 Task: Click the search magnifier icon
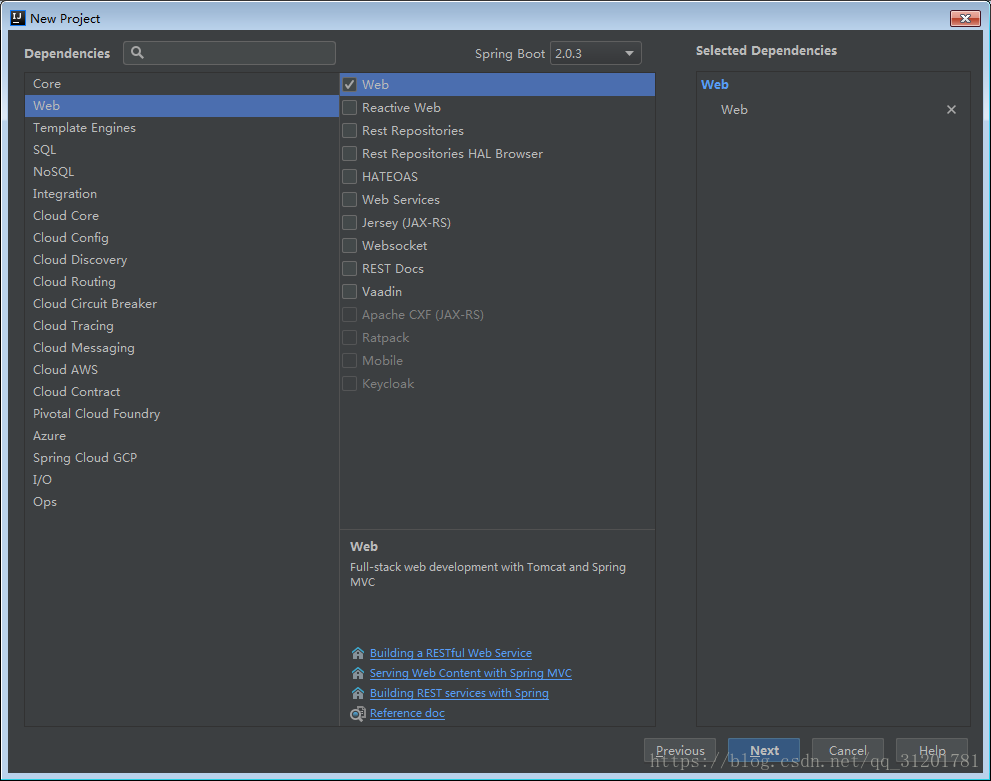pyautogui.click(x=137, y=53)
